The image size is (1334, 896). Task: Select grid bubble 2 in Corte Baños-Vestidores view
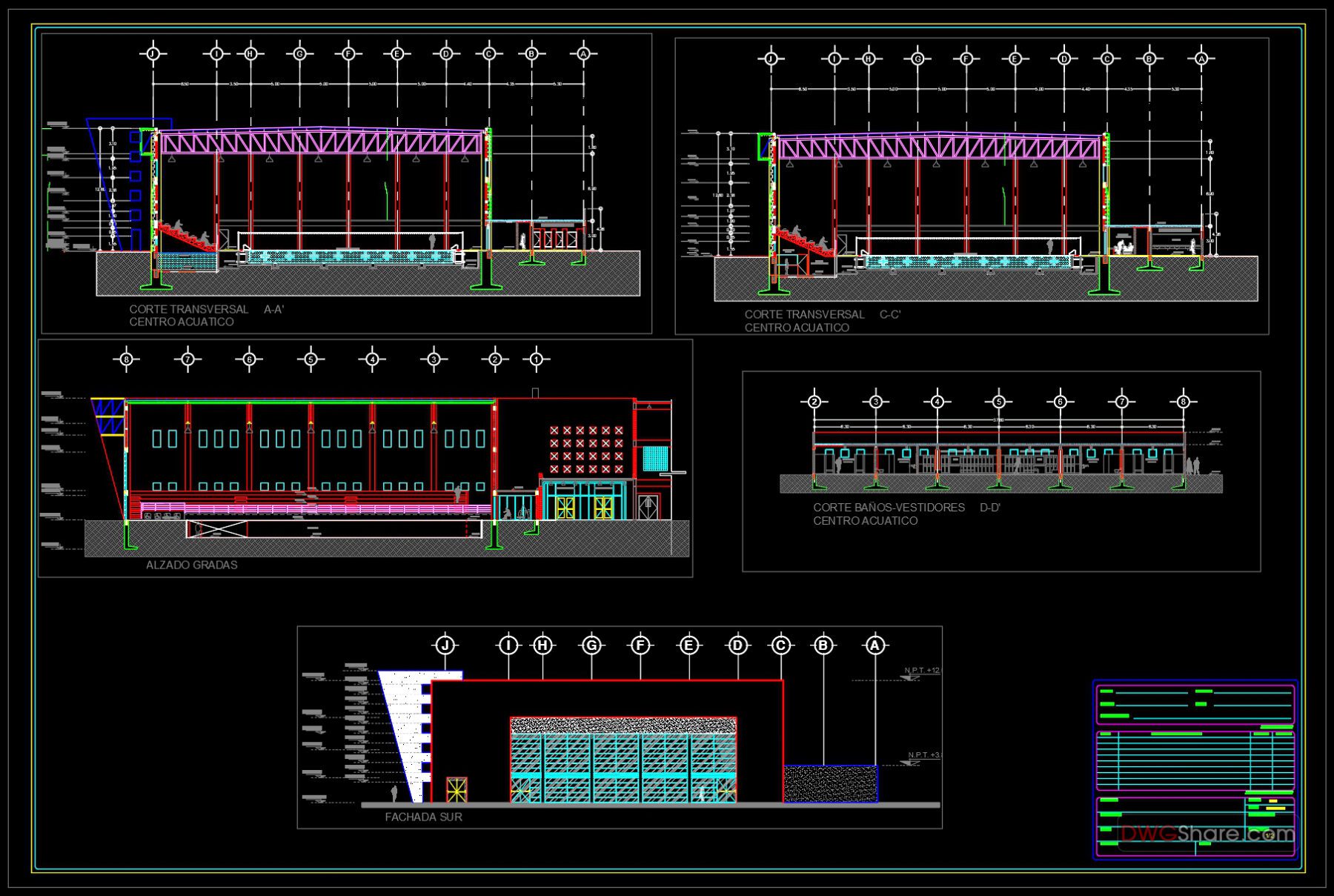814,400
